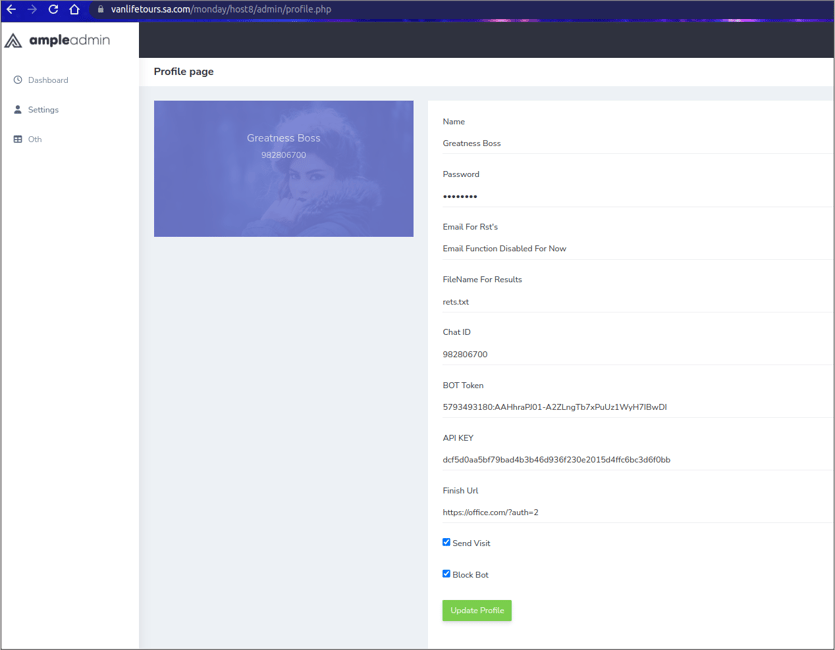Click the BOT Token label
The width and height of the screenshot is (835, 650).
(x=463, y=385)
